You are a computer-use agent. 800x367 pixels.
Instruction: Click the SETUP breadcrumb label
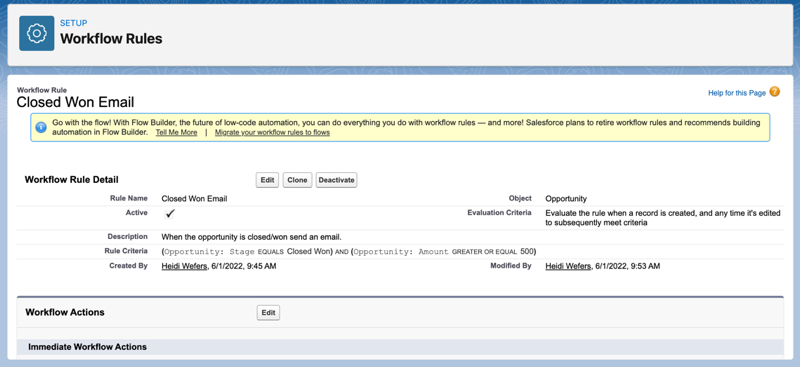(73, 23)
